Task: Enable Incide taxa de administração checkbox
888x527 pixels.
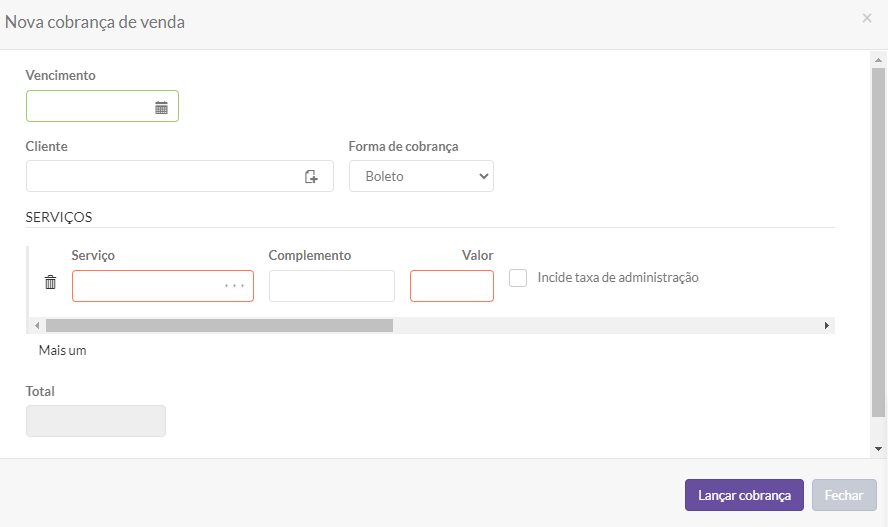Action: coord(518,278)
